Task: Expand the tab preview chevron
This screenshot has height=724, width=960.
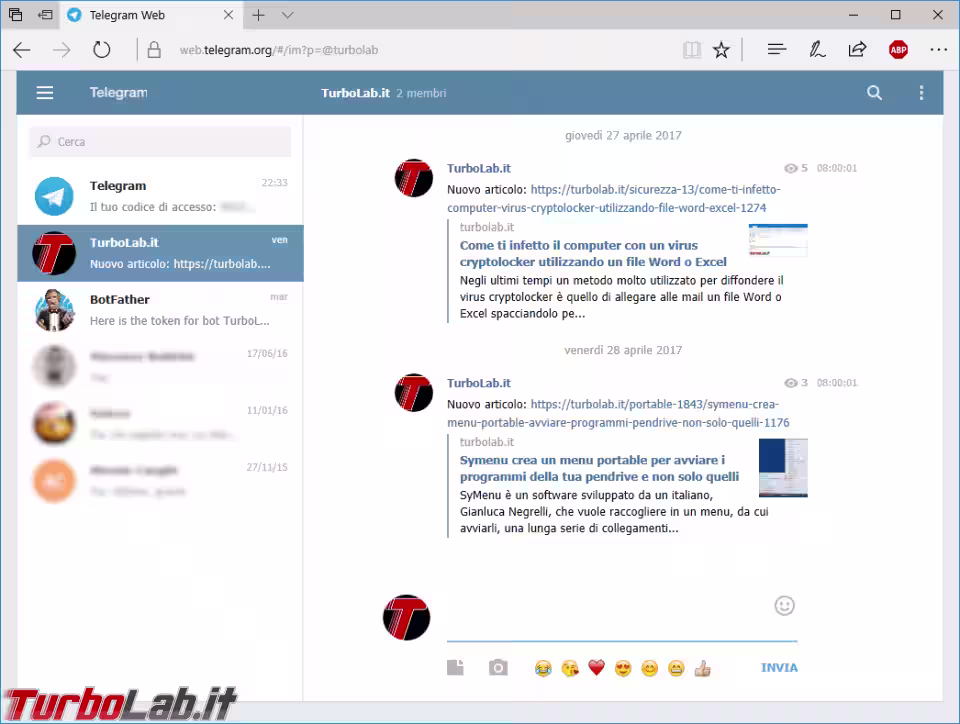Action: [288, 15]
